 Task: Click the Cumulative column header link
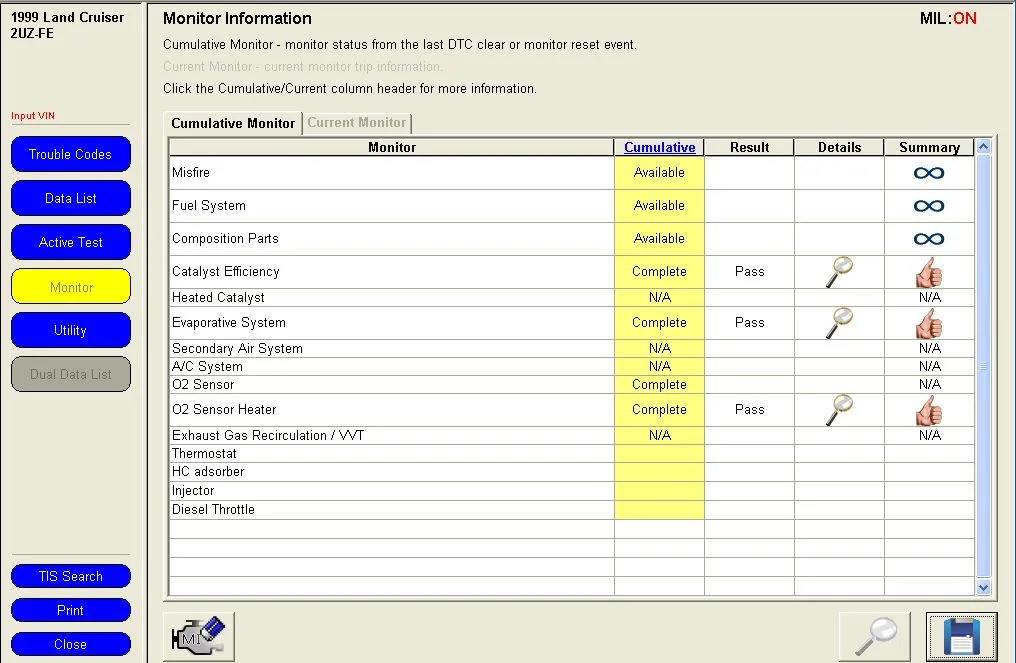(660, 148)
